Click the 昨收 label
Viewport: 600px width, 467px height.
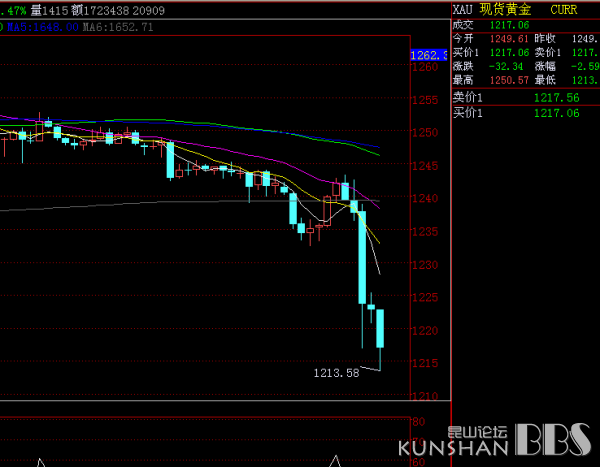(x=545, y=39)
